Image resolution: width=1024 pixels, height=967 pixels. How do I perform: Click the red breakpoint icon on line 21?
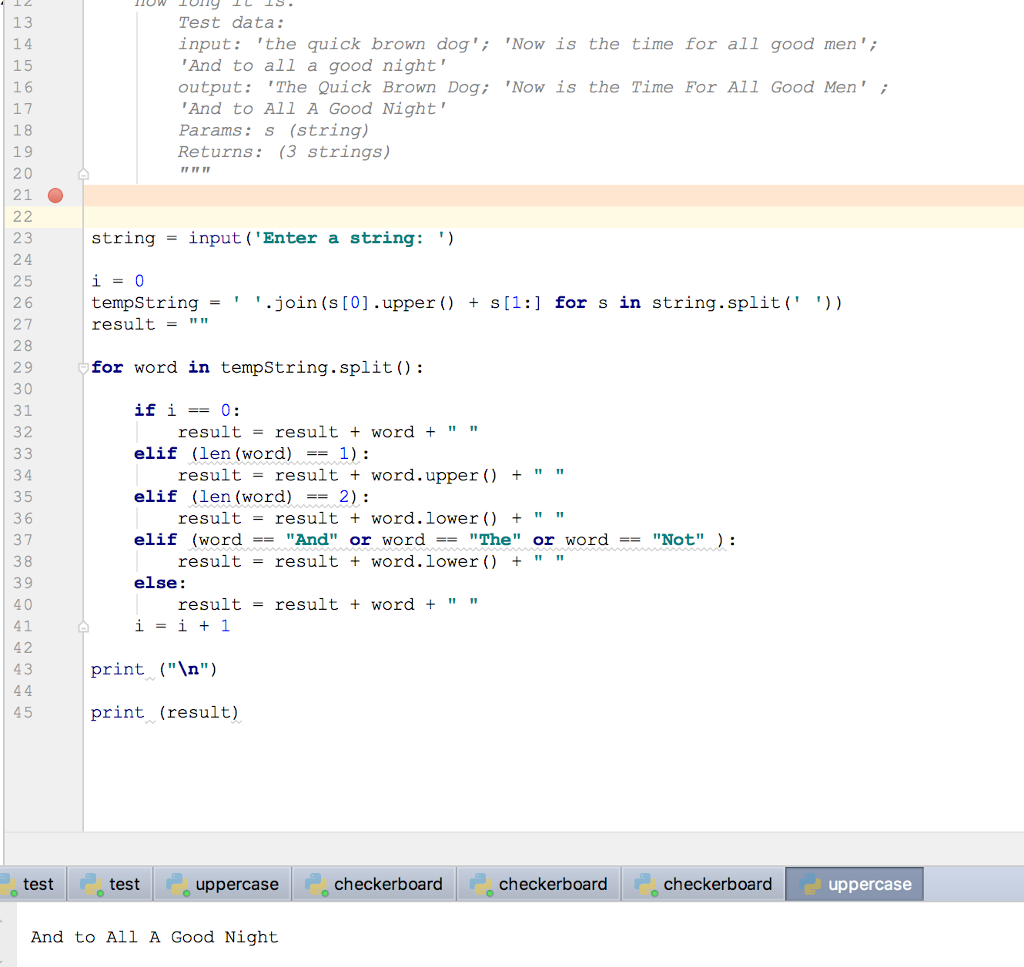click(55, 196)
